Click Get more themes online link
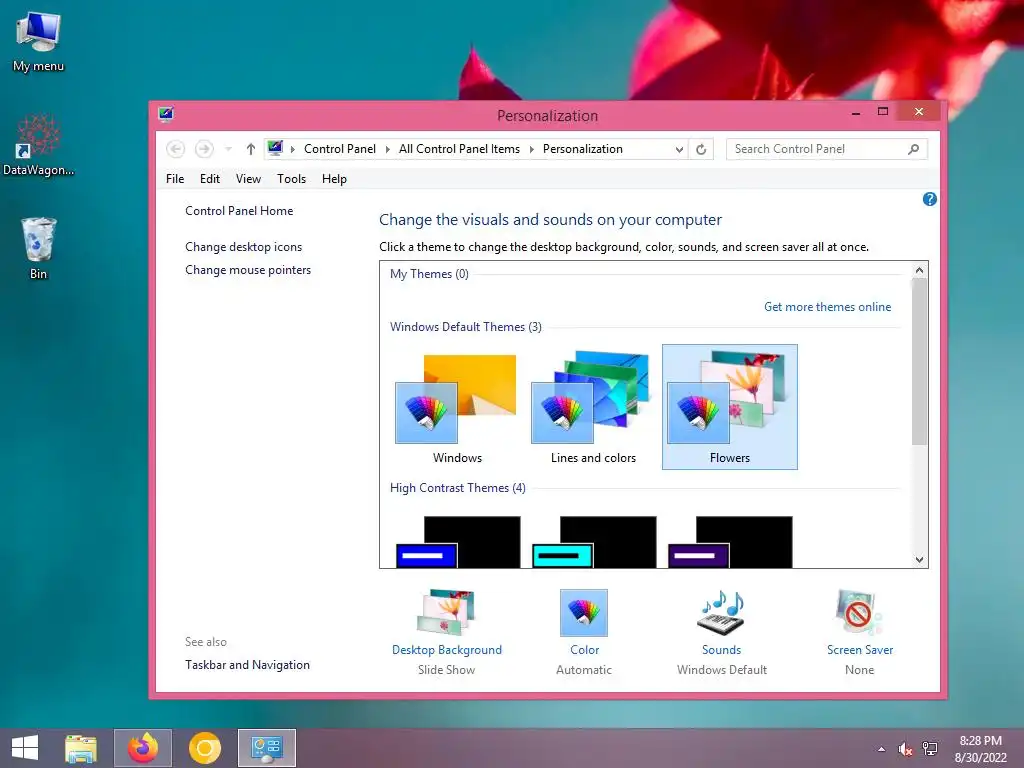The image size is (1024, 768). tap(827, 307)
